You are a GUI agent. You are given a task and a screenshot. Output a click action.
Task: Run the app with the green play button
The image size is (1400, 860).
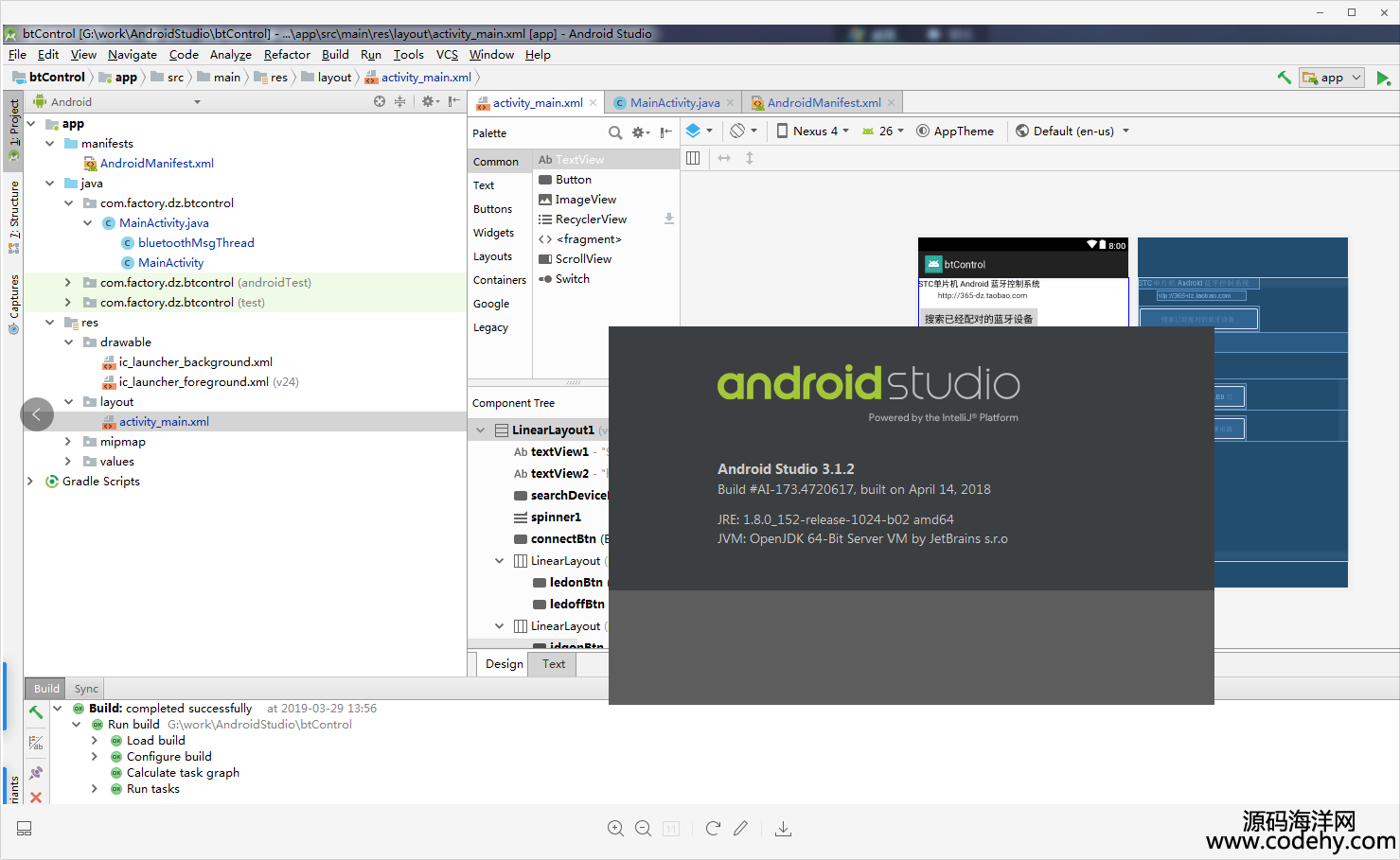tap(1383, 78)
